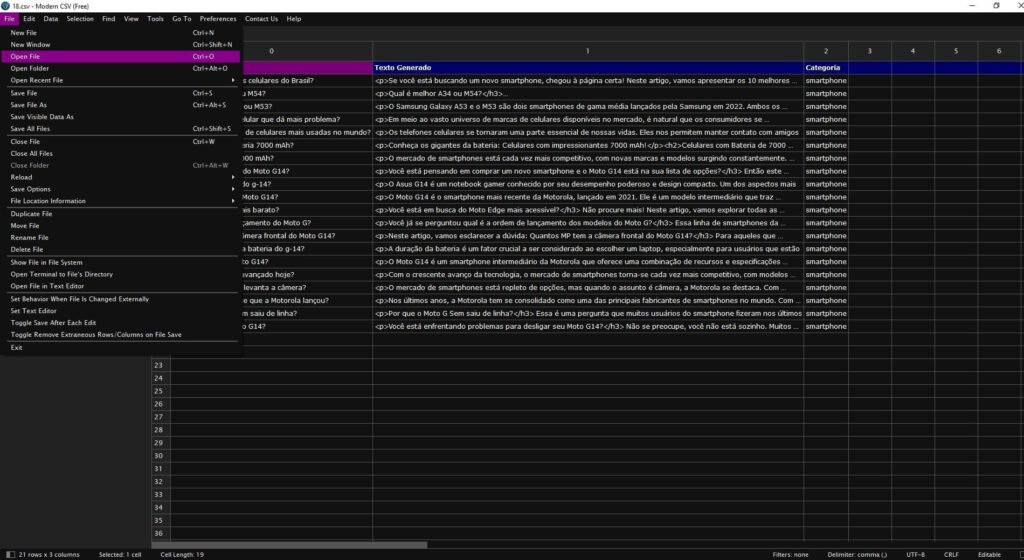The width and height of the screenshot is (1024, 560).
Task: Expand Open Recent File submenu
Action: 120,80
